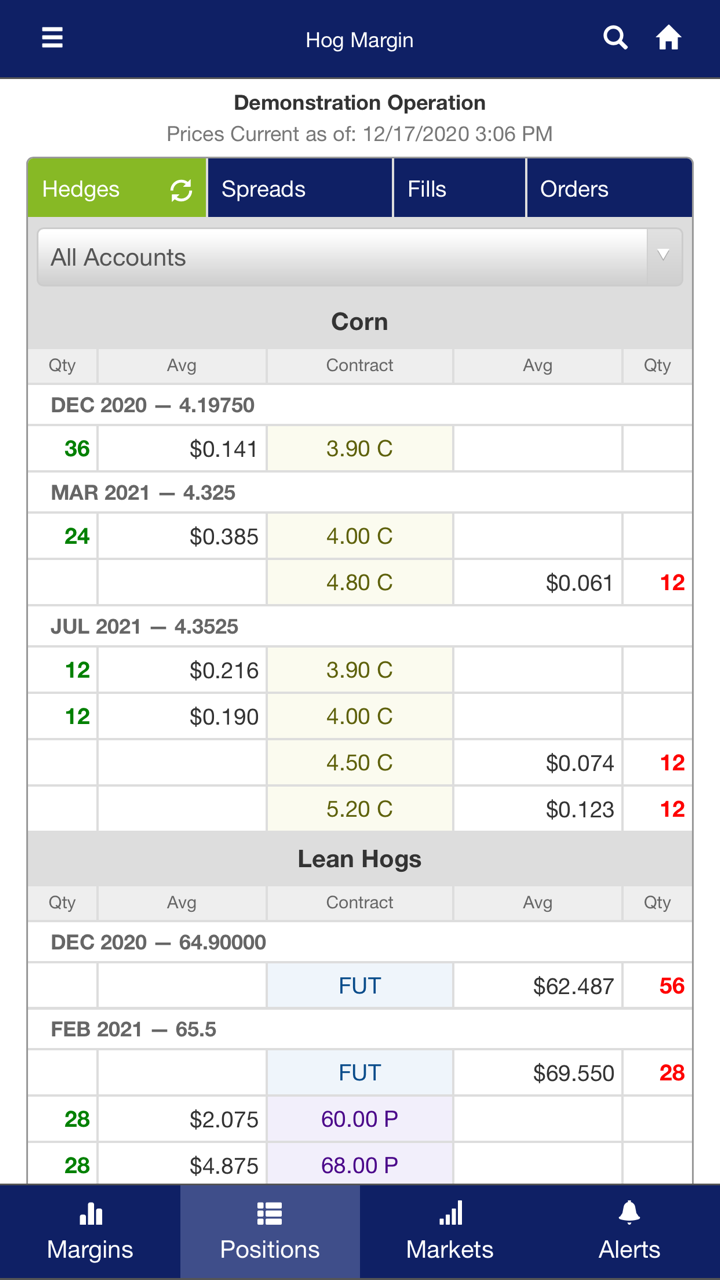Image resolution: width=720 pixels, height=1280 pixels.
Task: Open Markets signal bars icon
Action: 450,1214
